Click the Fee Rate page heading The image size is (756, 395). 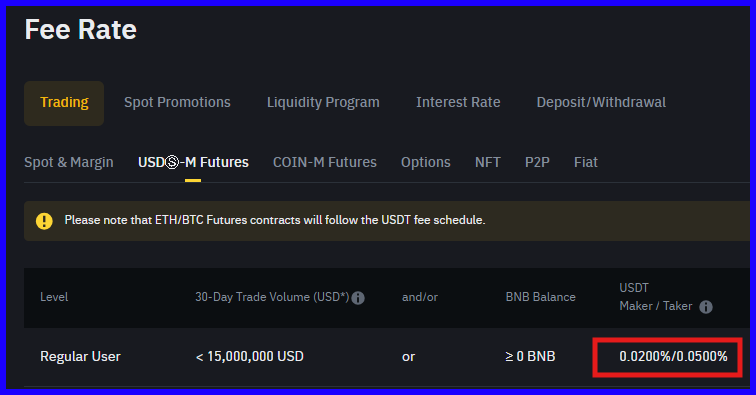coord(81,29)
